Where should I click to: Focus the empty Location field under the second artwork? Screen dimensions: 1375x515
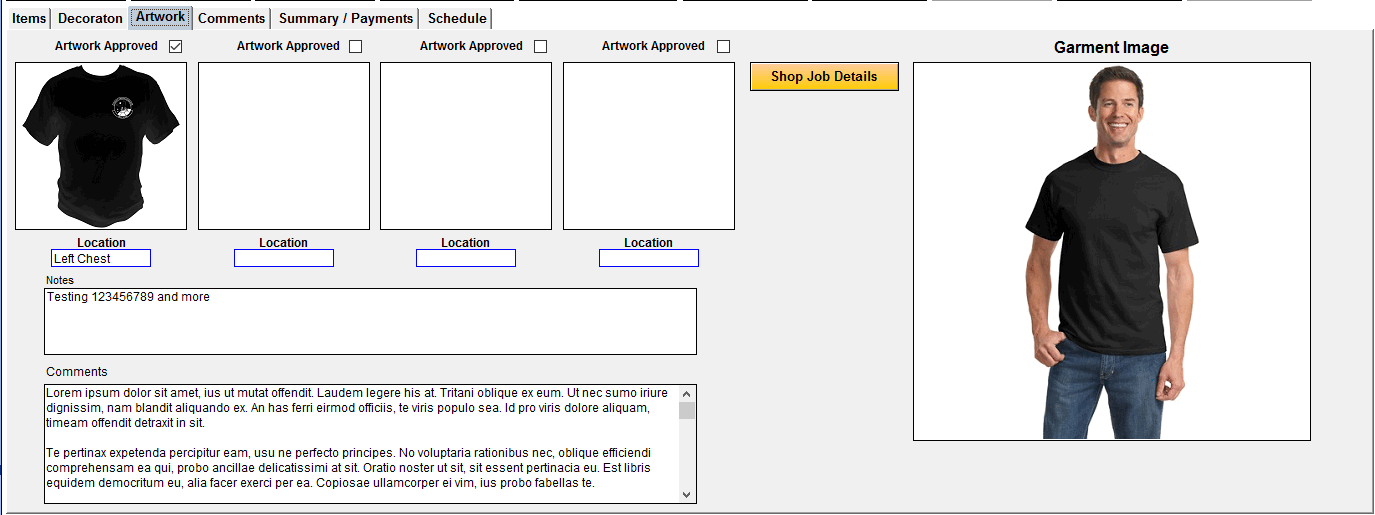284,259
